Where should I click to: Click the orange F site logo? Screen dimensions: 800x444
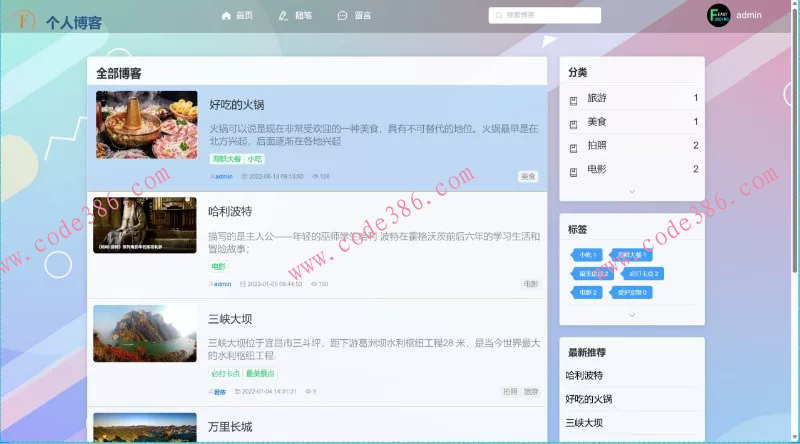click(24, 21)
